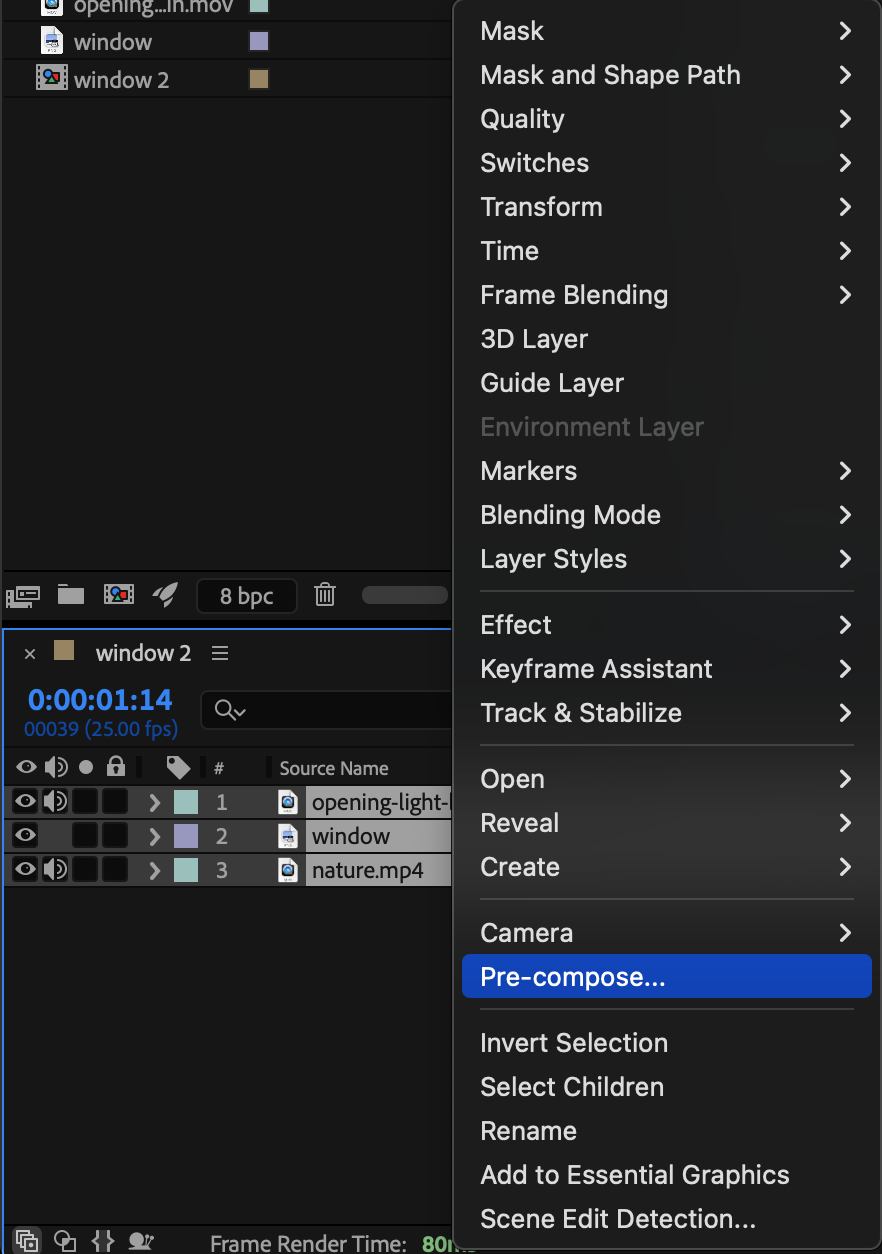
Task: Toggle the render time snail icon
Action: point(141,1241)
